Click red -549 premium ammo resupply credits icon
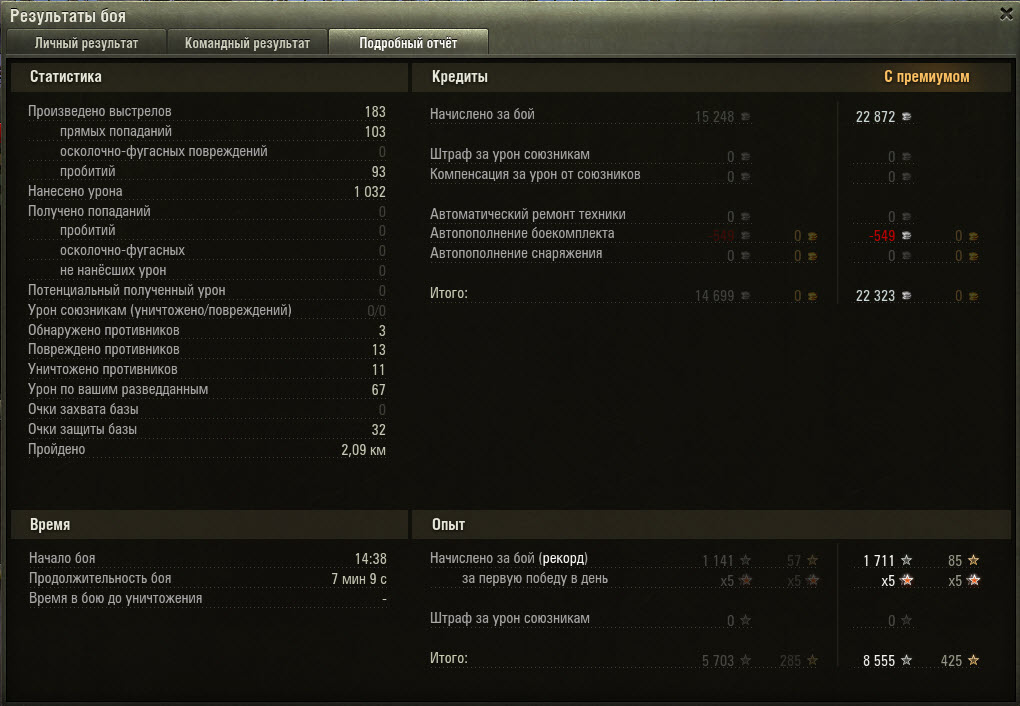This screenshot has width=1020, height=706. (x=906, y=236)
